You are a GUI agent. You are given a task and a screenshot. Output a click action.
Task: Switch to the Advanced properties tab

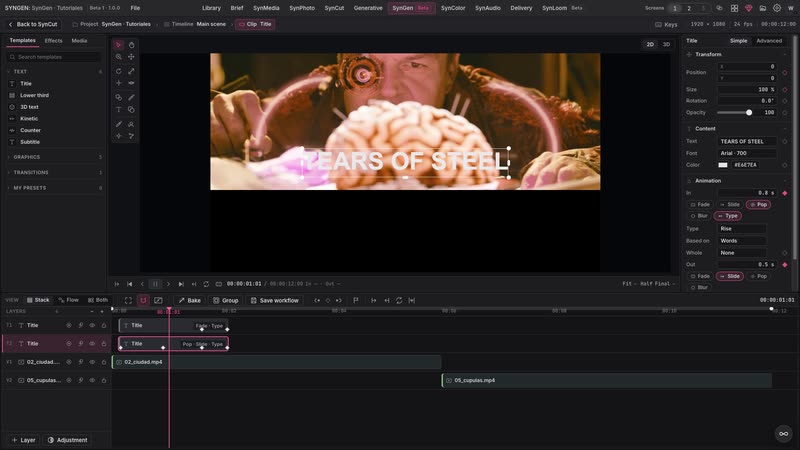[x=769, y=41]
